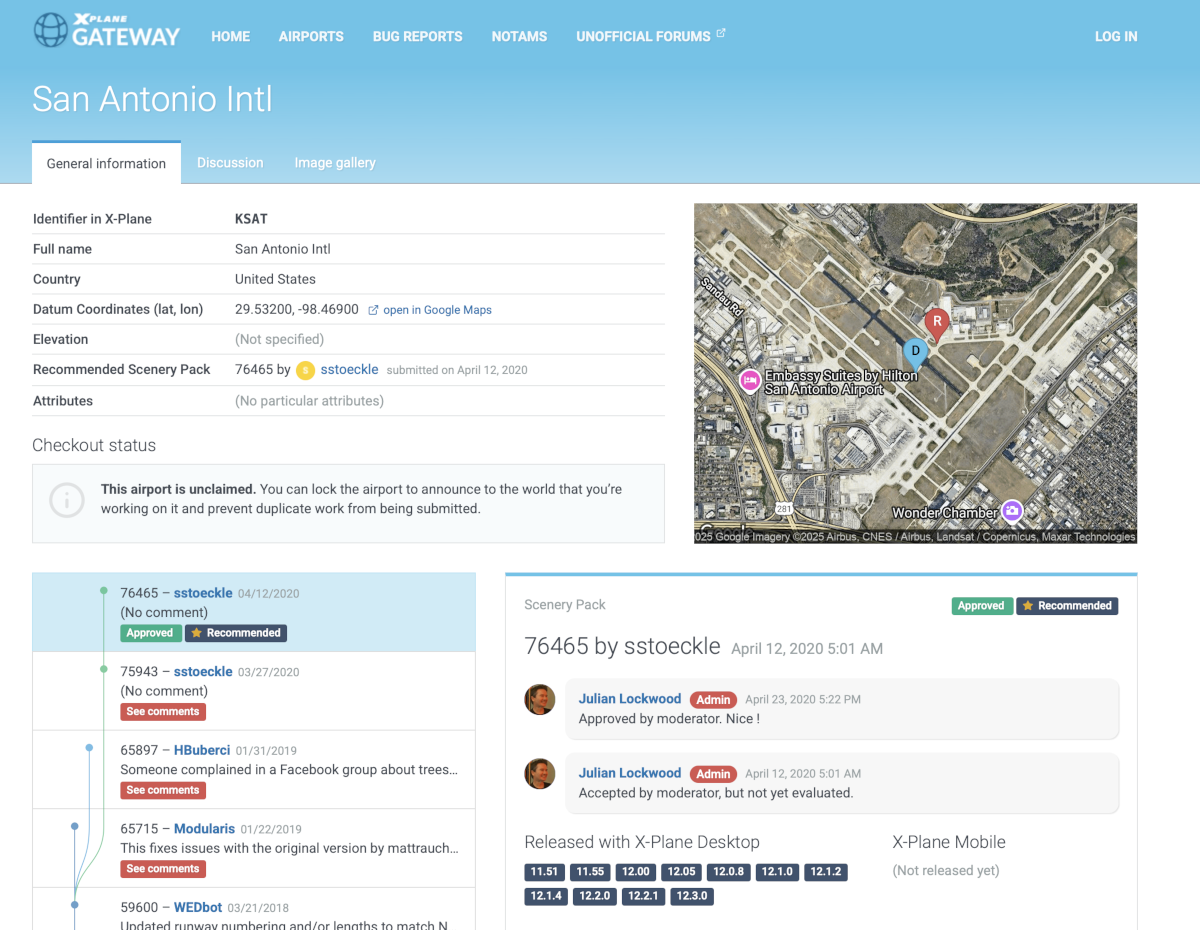Click version tag 11.55

(x=590, y=872)
